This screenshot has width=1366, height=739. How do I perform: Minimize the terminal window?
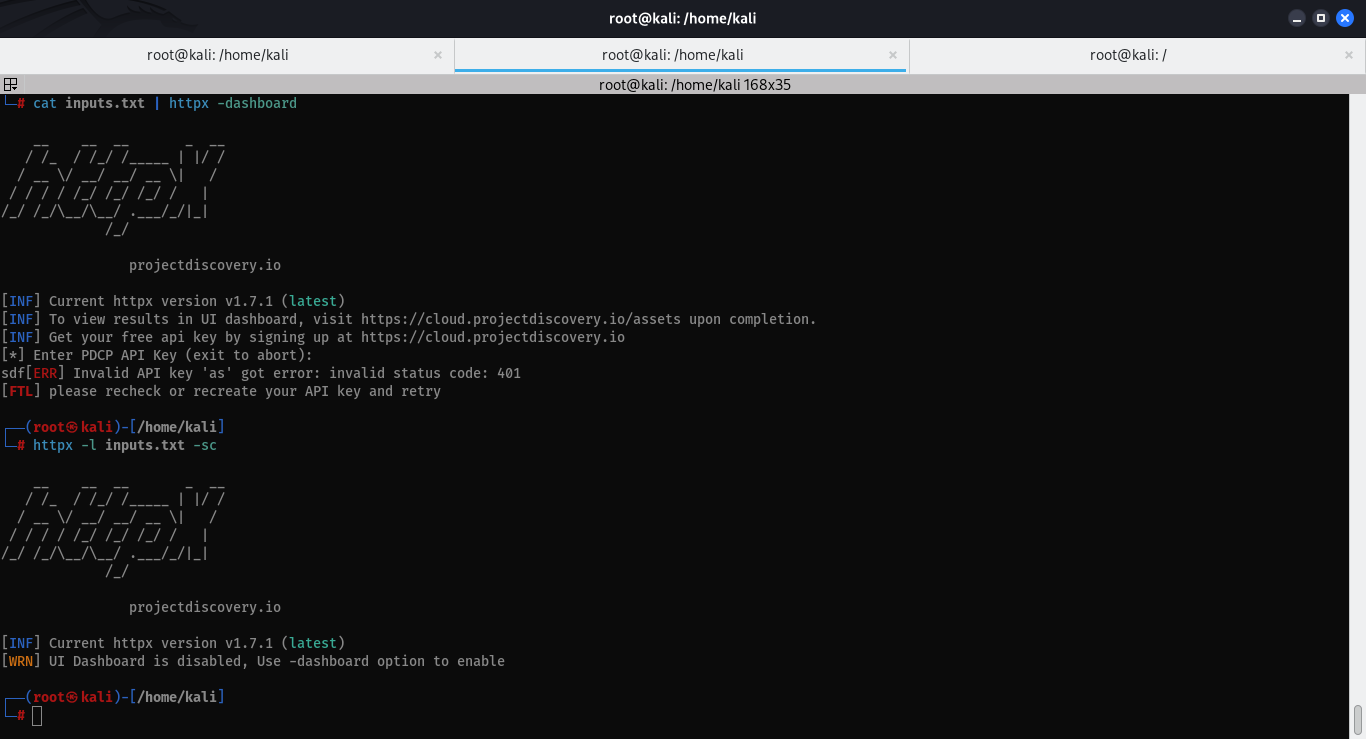tap(1297, 18)
